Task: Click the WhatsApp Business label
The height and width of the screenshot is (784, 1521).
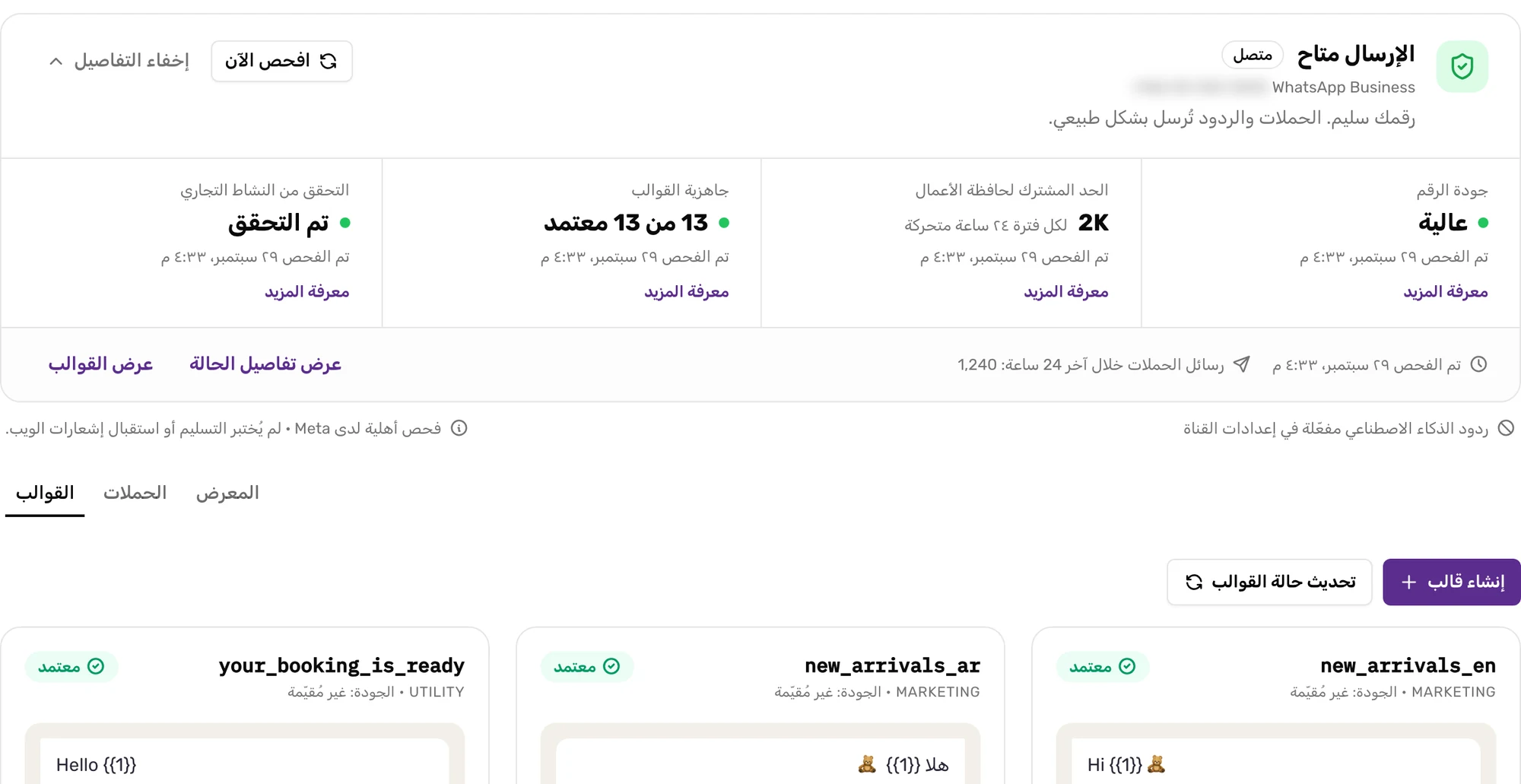Action: pos(1344,87)
